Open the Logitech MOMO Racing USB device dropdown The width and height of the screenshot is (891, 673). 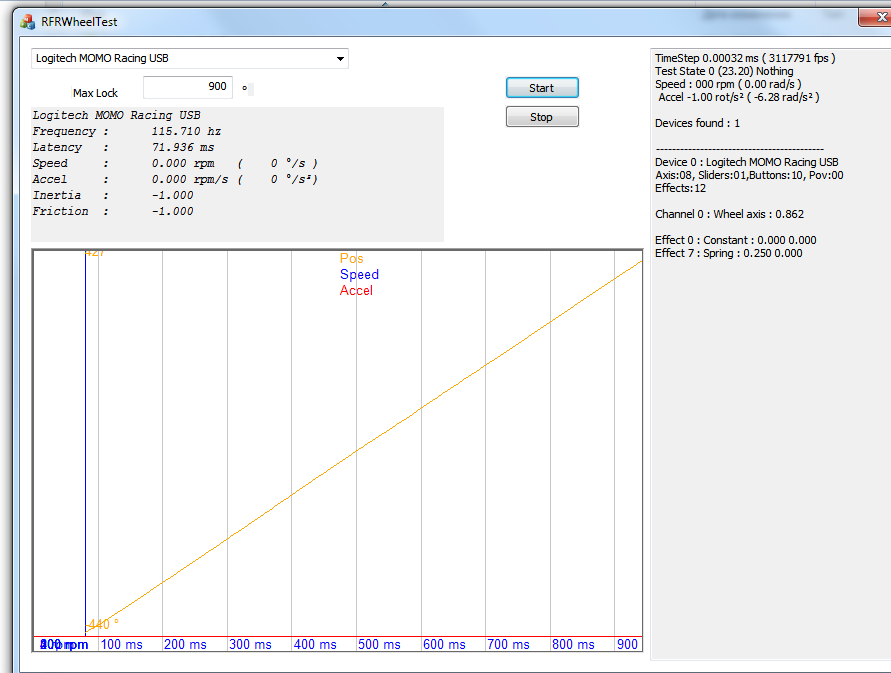pyautogui.click(x=340, y=59)
